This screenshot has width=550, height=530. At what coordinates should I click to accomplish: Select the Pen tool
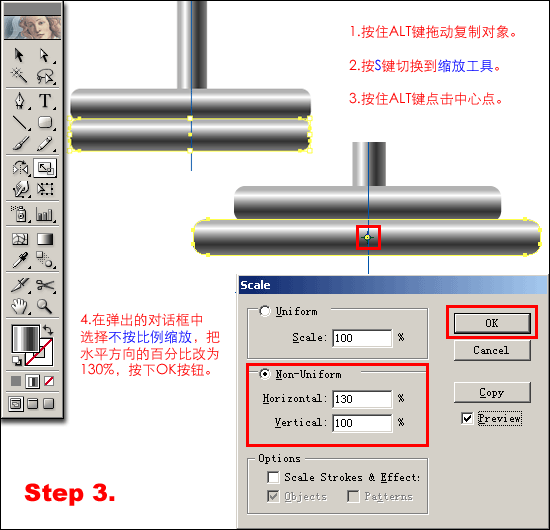tap(20, 100)
